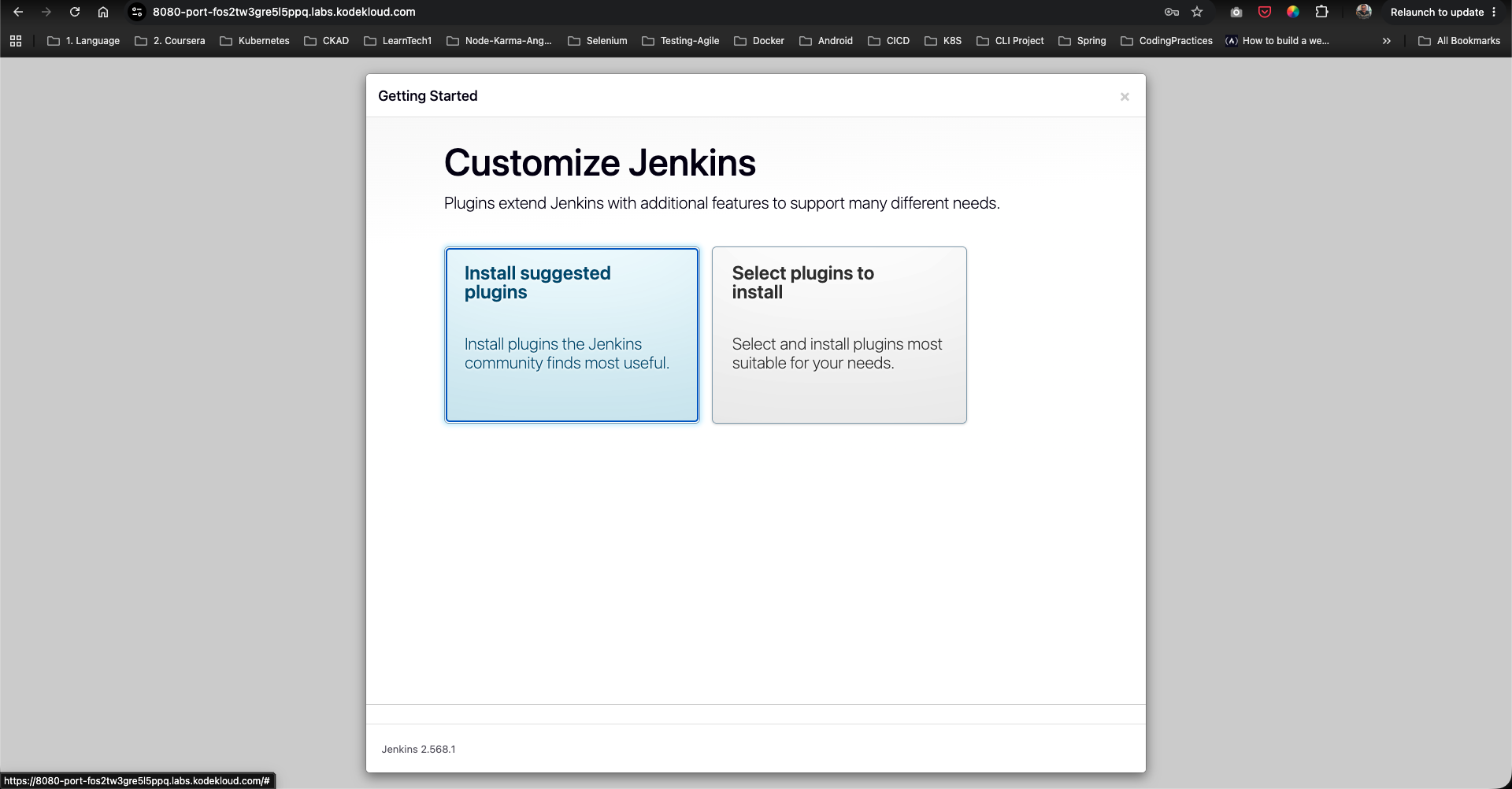Open the 2. Coursera bookmark folder
1512x789 pixels.
point(170,41)
